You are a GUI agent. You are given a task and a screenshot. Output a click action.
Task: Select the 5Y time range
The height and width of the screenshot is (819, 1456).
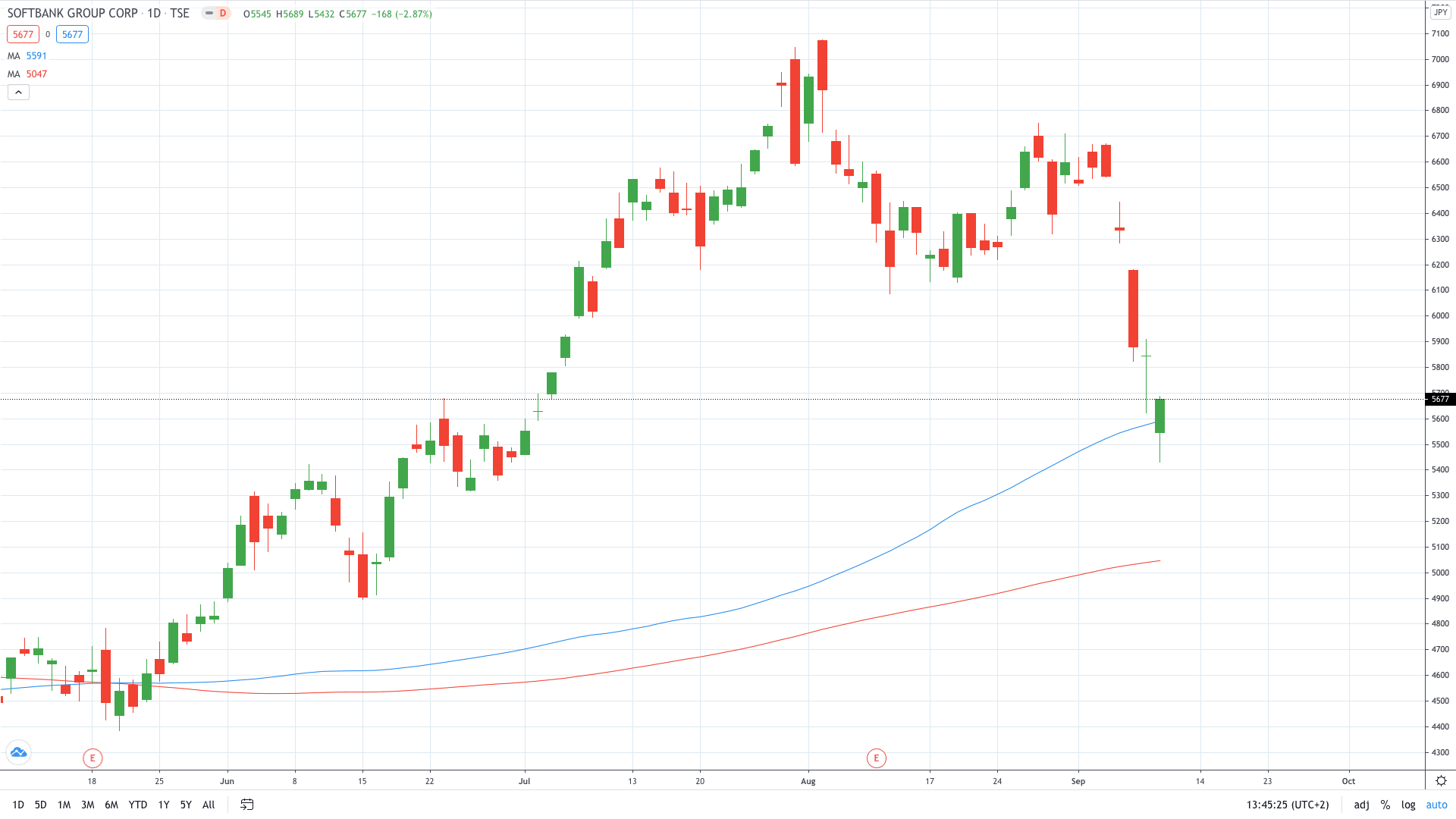click(186, 805)
